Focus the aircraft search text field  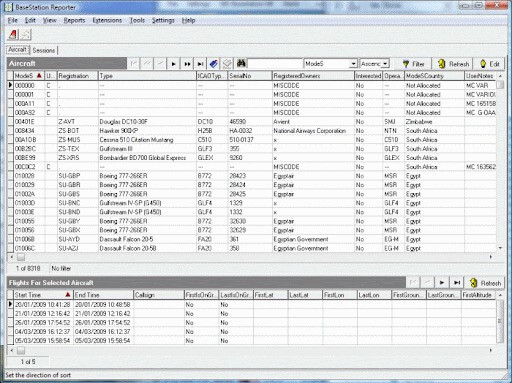coord(275,63)
